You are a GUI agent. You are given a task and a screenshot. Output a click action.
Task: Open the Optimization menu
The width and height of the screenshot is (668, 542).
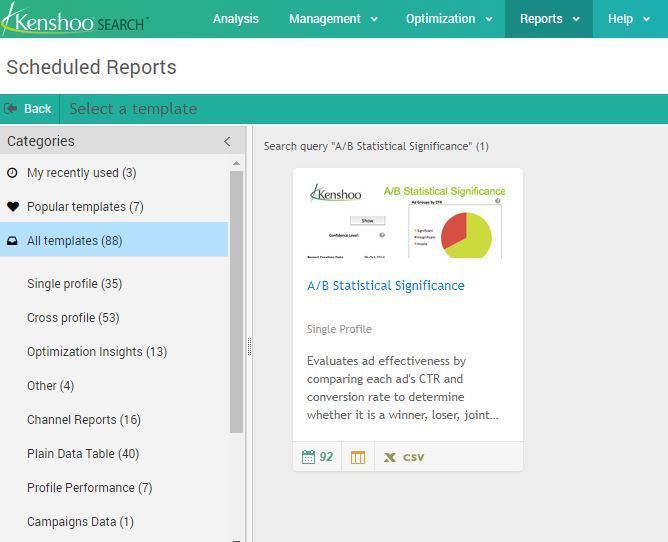pyautogui.click(x=440, y=19)
